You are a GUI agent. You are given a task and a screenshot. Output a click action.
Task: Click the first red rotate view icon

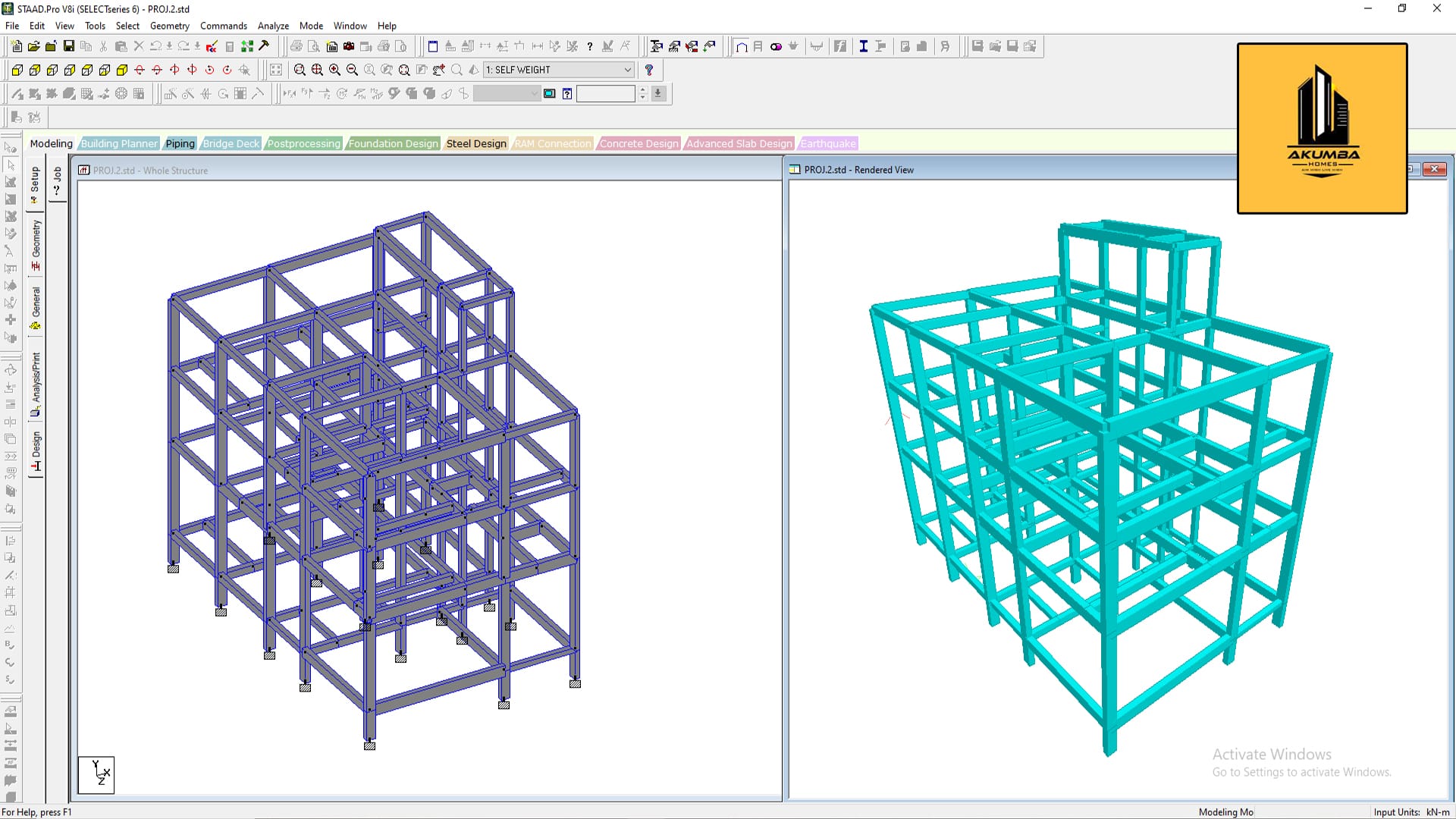click(x=139, y=70)
